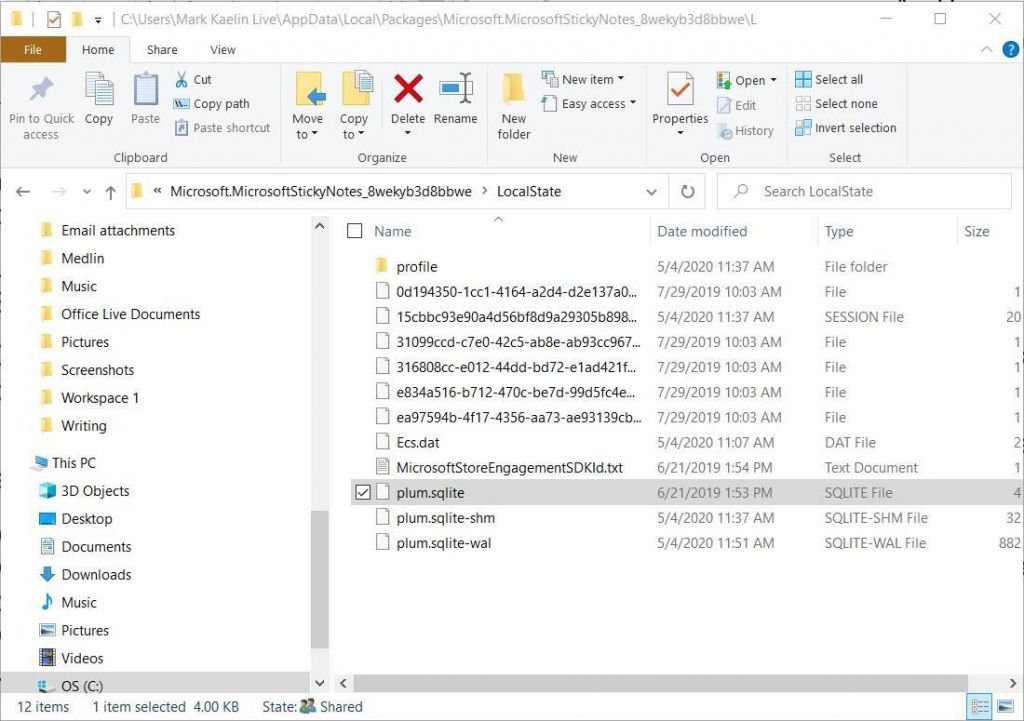Open the File menu
Screen dimensions: 1024x721
33,49
